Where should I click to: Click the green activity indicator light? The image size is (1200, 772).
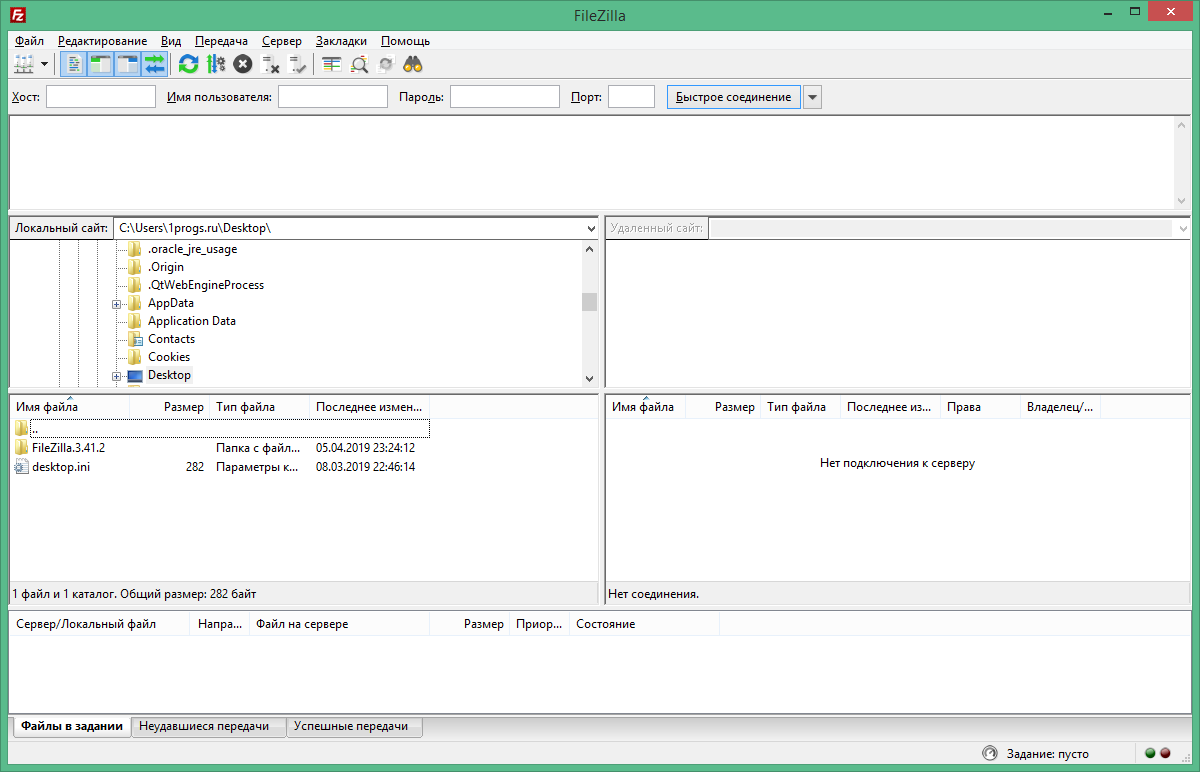pyautogui.click(x=1150, y=753)
